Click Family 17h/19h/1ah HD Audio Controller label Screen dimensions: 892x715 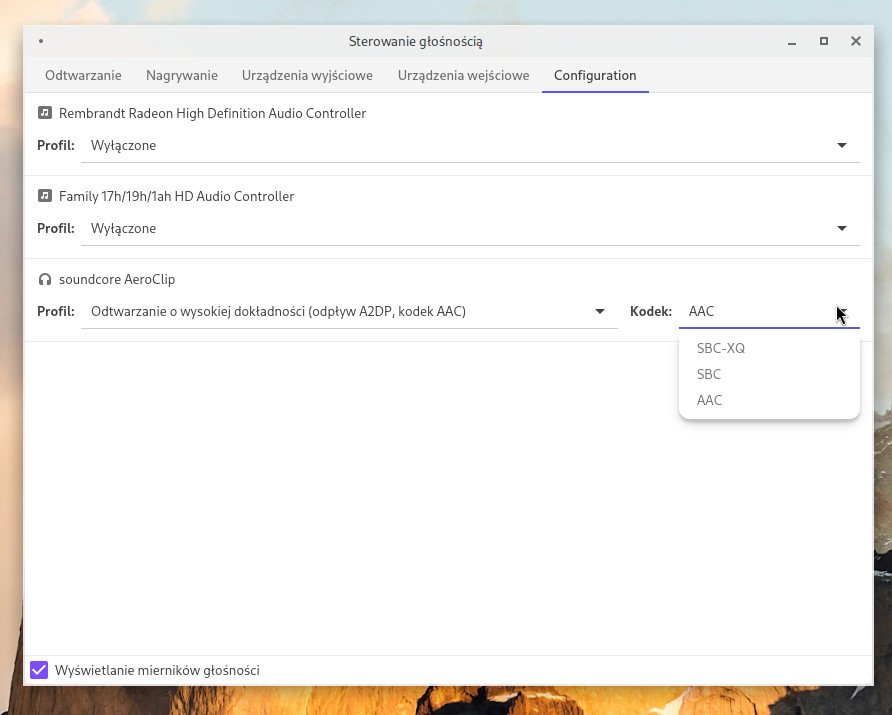click(176, 196)
